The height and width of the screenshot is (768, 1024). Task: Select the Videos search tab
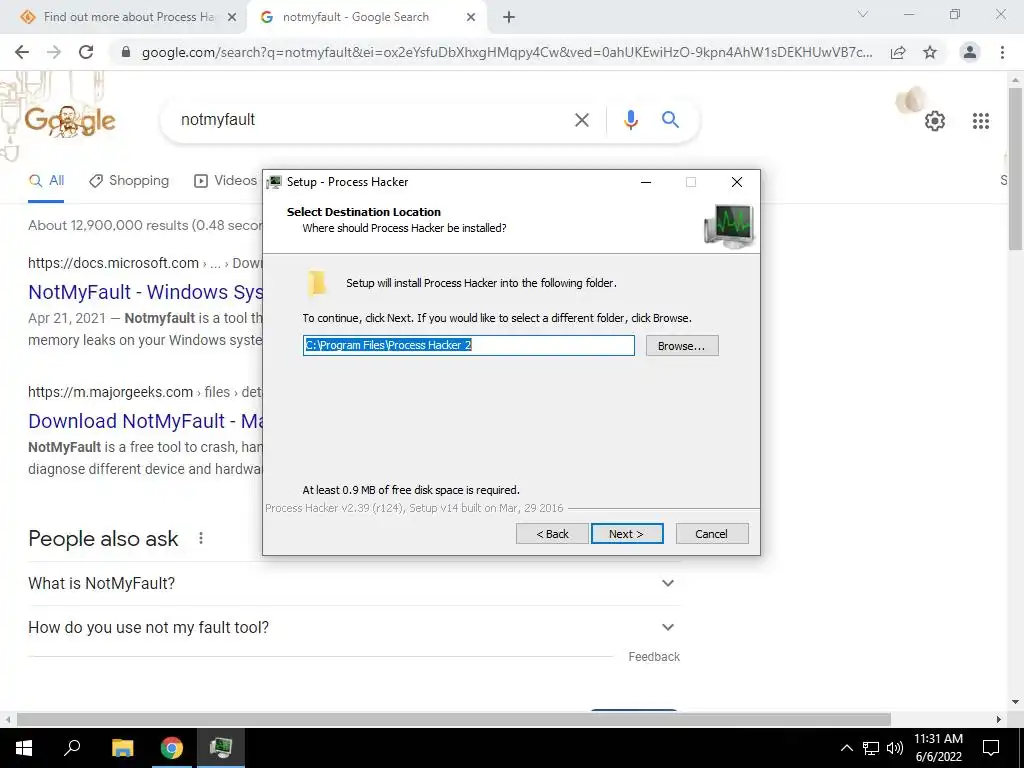click(x=226, y=181)
